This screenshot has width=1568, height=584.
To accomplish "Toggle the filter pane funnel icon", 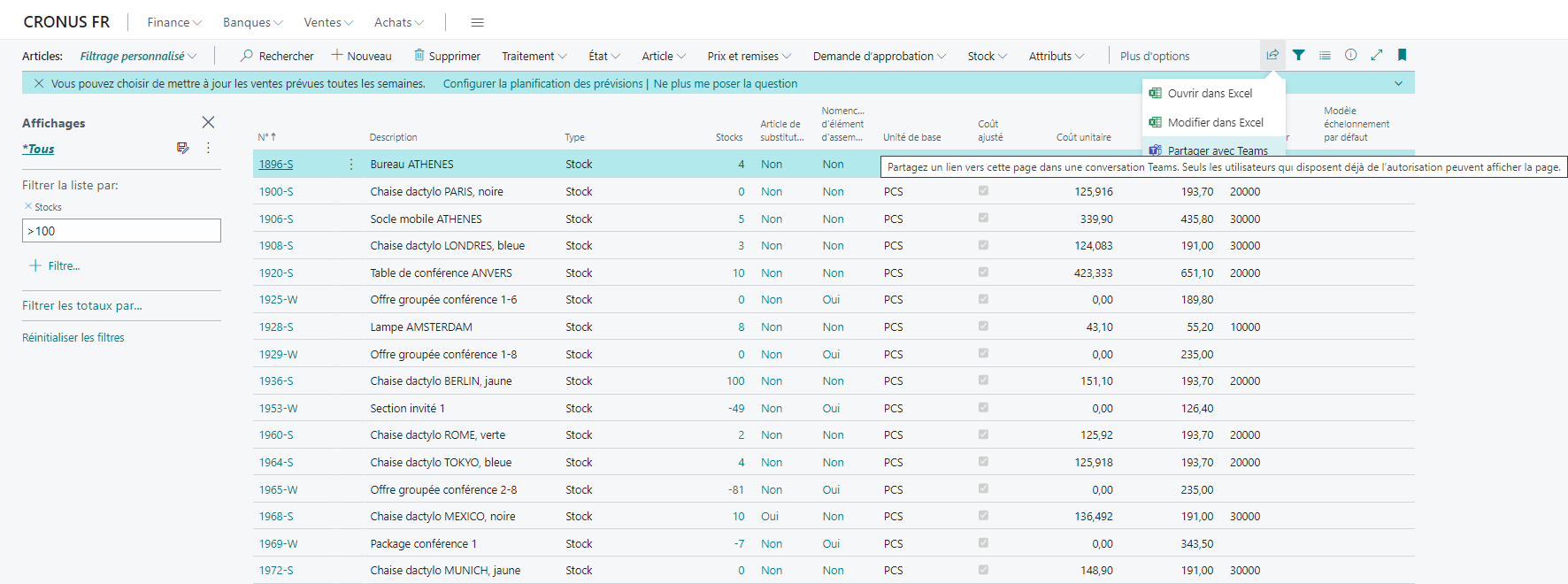I will 1298,55.
